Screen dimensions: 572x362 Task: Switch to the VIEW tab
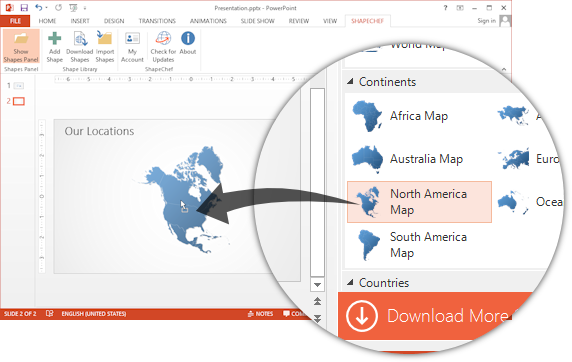tap(330, 21)
